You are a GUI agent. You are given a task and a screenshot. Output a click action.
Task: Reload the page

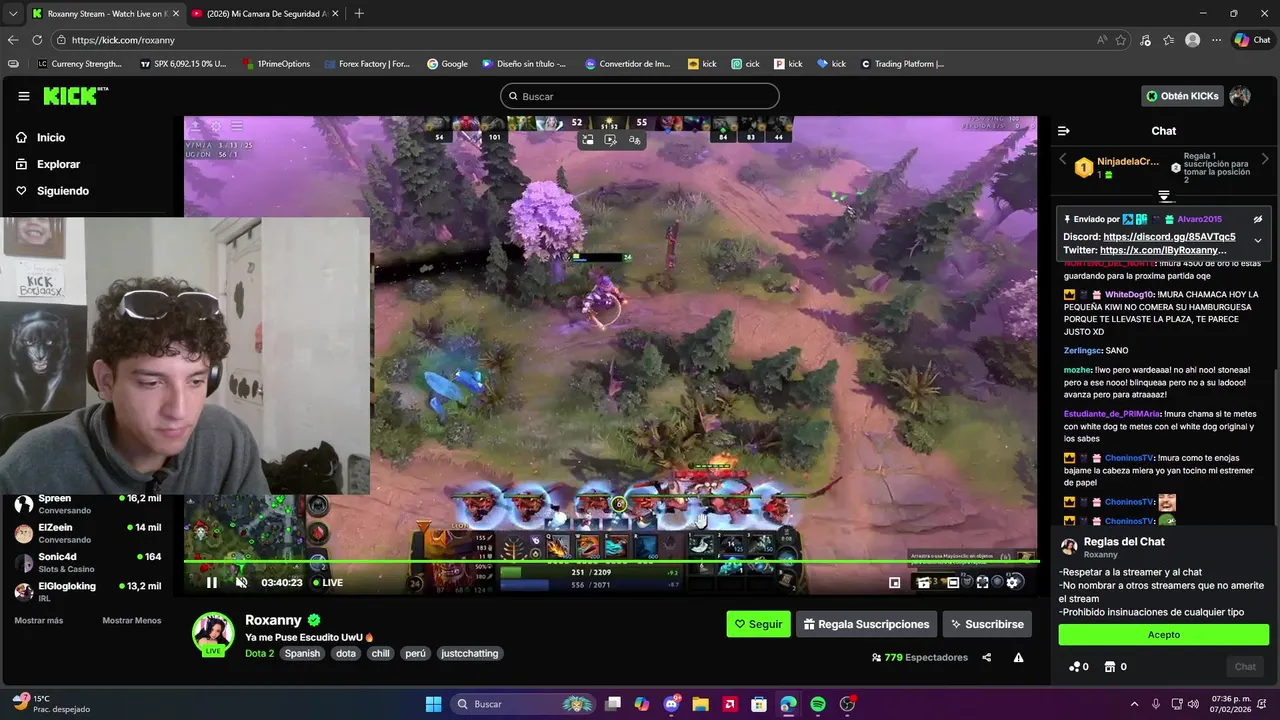[37, 40]
